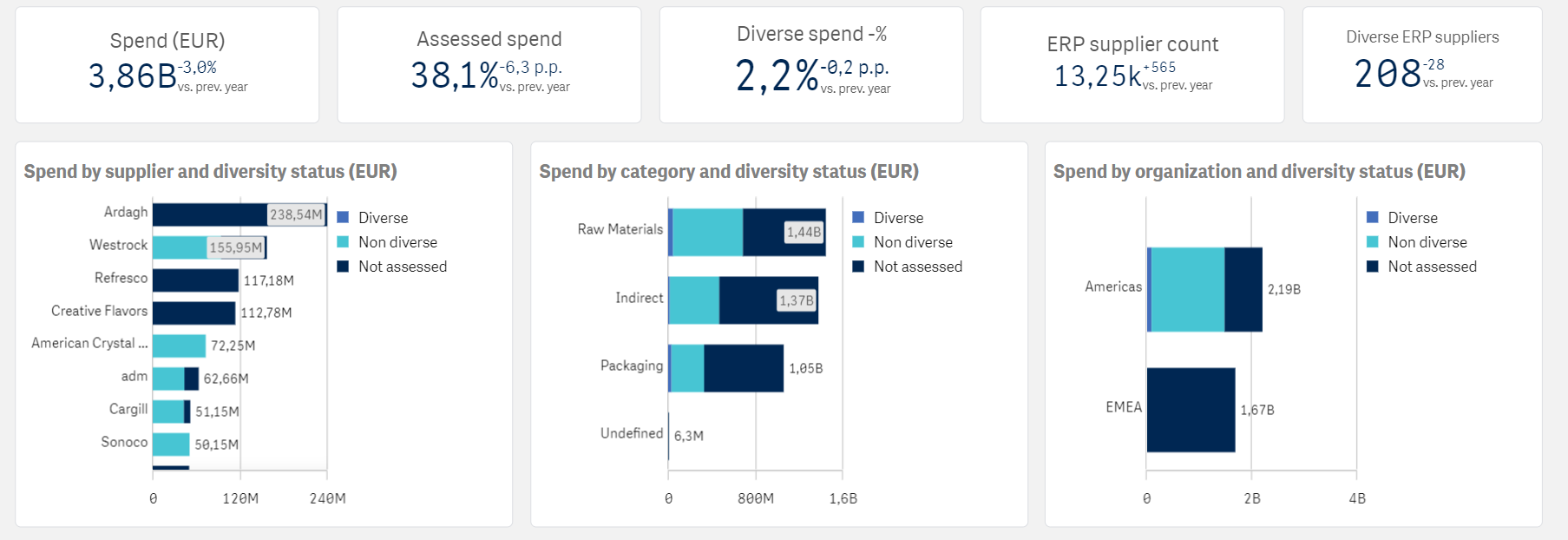Click the Diverse ERP suppliers KPI tile
The width and height of the screenshot is (1568, 540).
1422,65
